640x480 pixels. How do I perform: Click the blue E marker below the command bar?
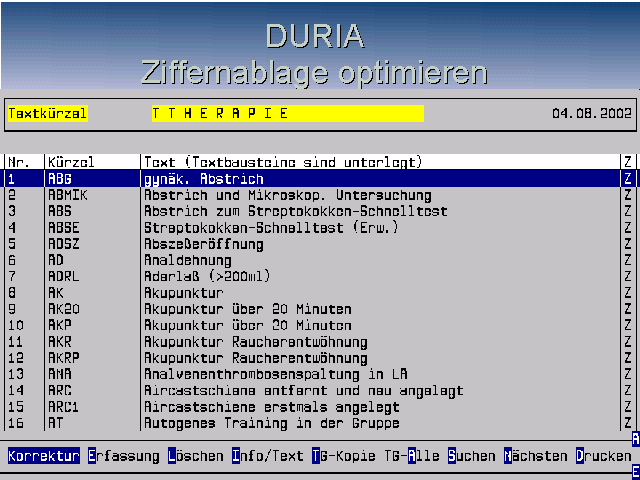coord(636,472)
